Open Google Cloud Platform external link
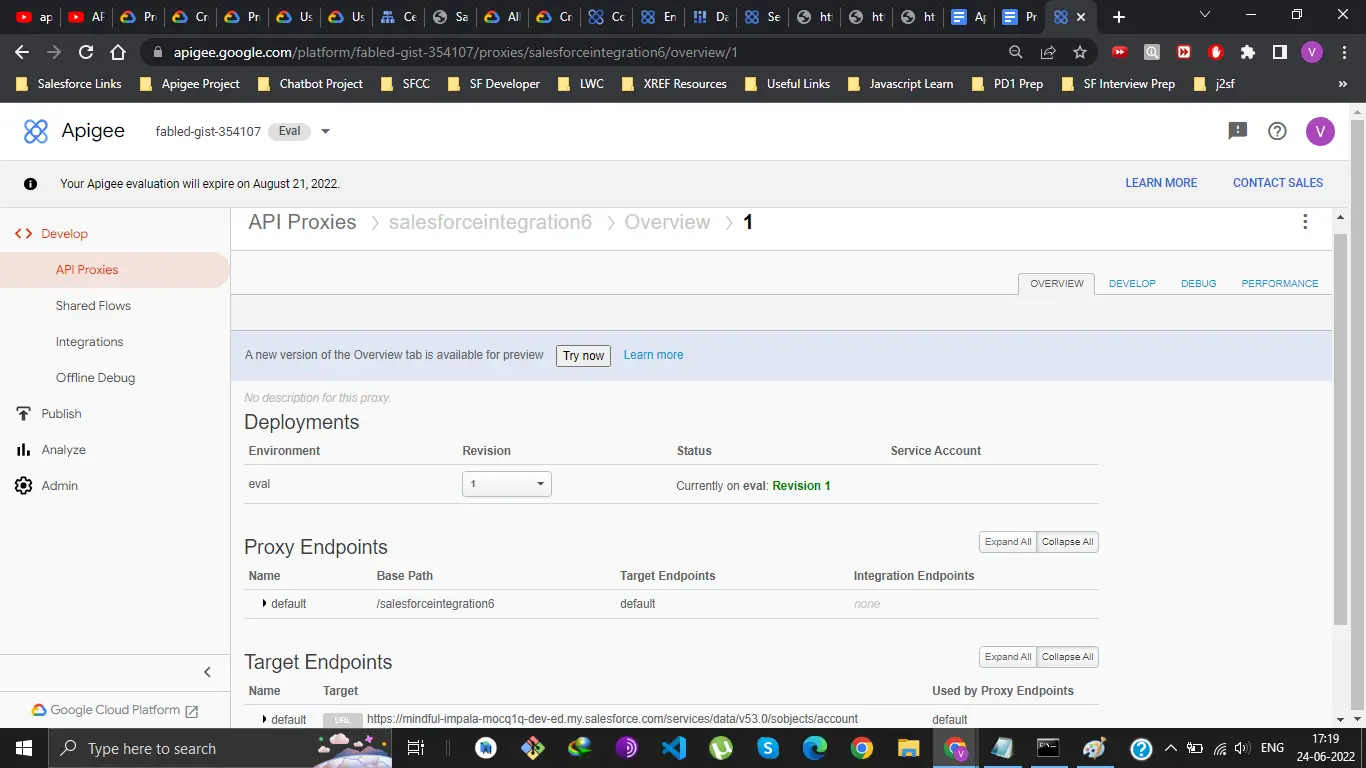The height and width of the screenshot is (768, 1366). point(114,710)
